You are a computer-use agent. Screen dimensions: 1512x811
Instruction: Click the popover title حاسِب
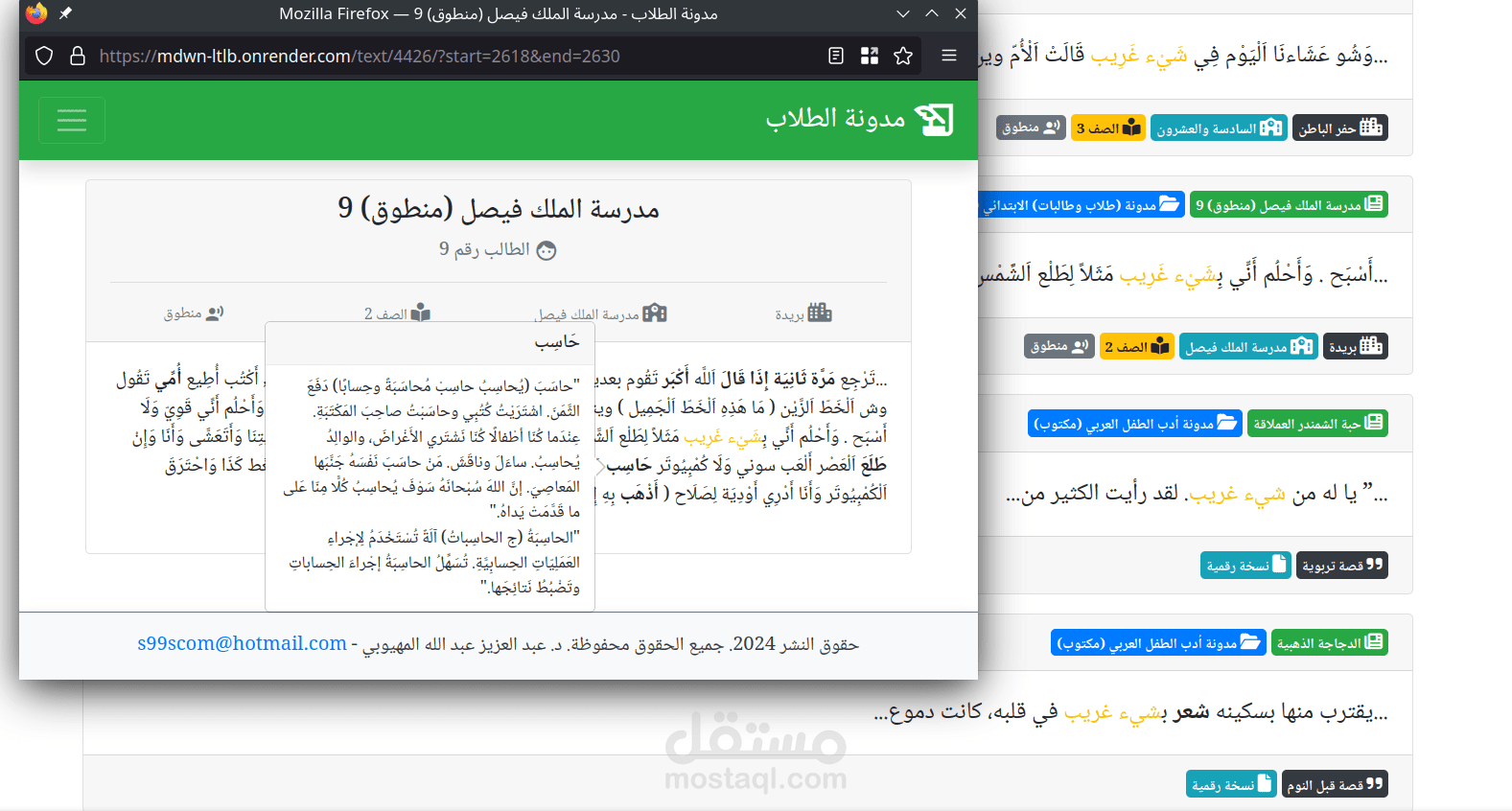557,342
